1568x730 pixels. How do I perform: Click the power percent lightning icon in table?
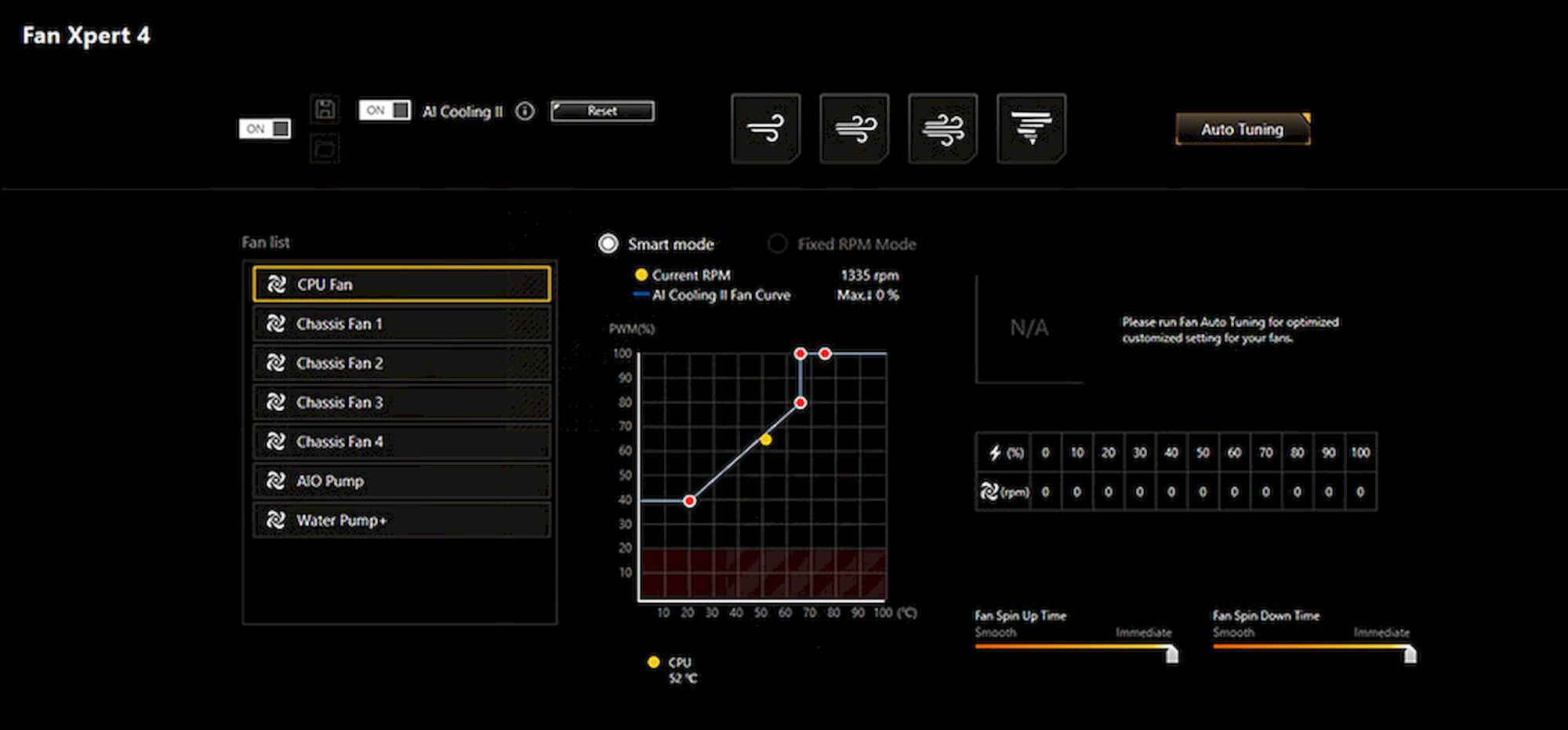(995, 452)
